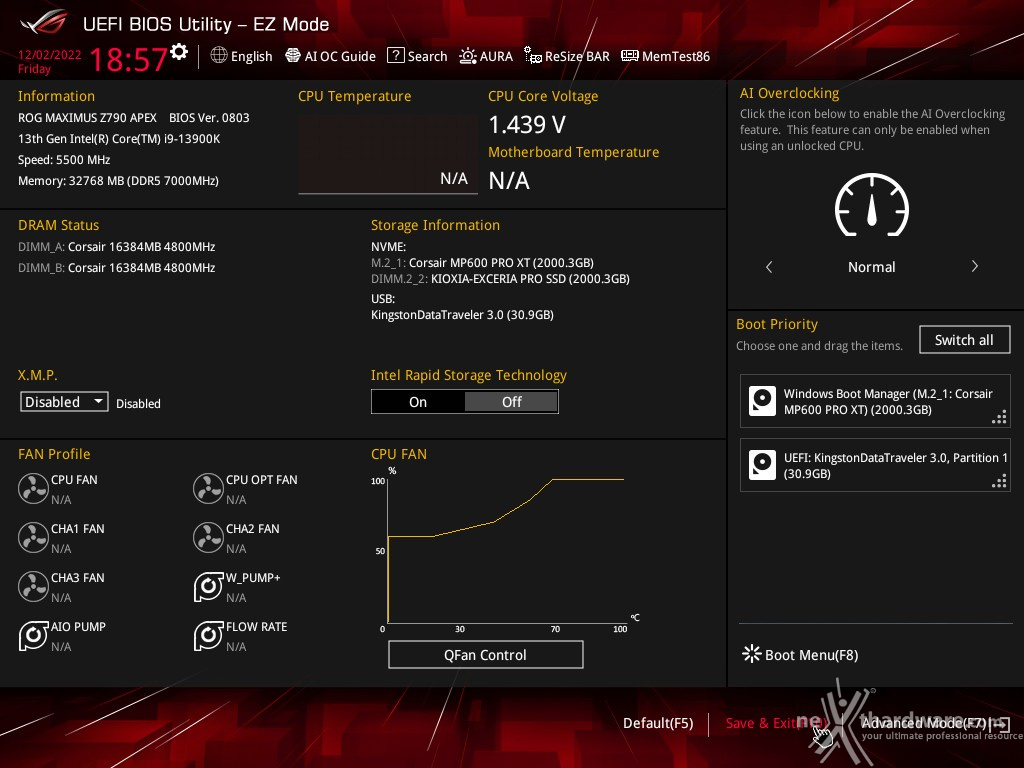The height and width of the screenshot is (768, 1024).
Task: Click the AURA lighting icon
Action: 468,56
